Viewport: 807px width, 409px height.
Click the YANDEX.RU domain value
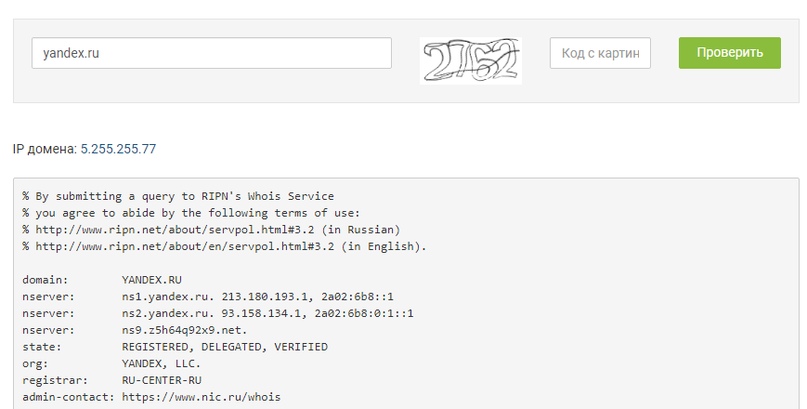click(x=152, y=280)
